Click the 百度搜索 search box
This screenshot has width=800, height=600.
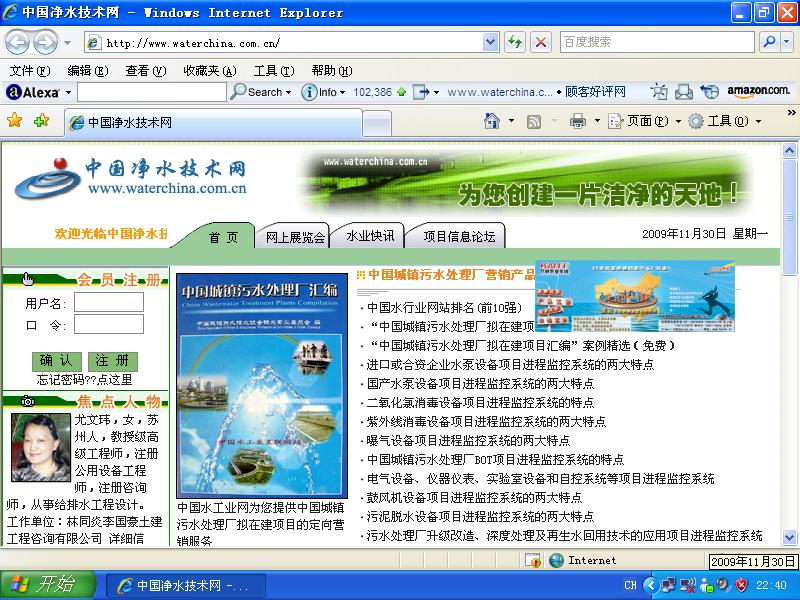[x=657, y=42]
